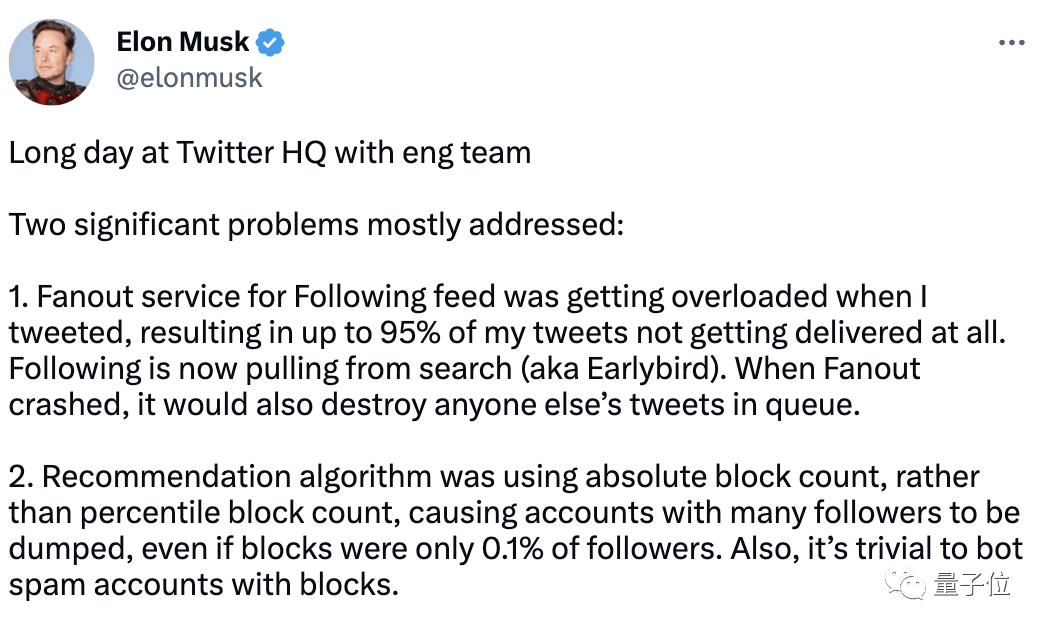Click the WeChat logo watermark icon

906,584
